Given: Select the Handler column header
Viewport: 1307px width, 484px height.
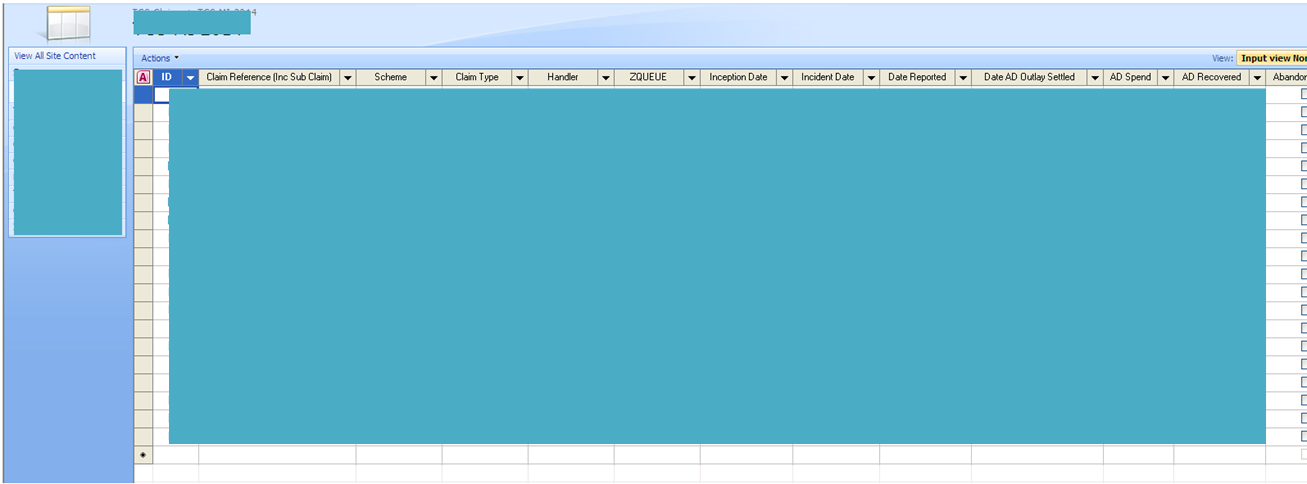Looking at the screenshot, I should 563,77.
